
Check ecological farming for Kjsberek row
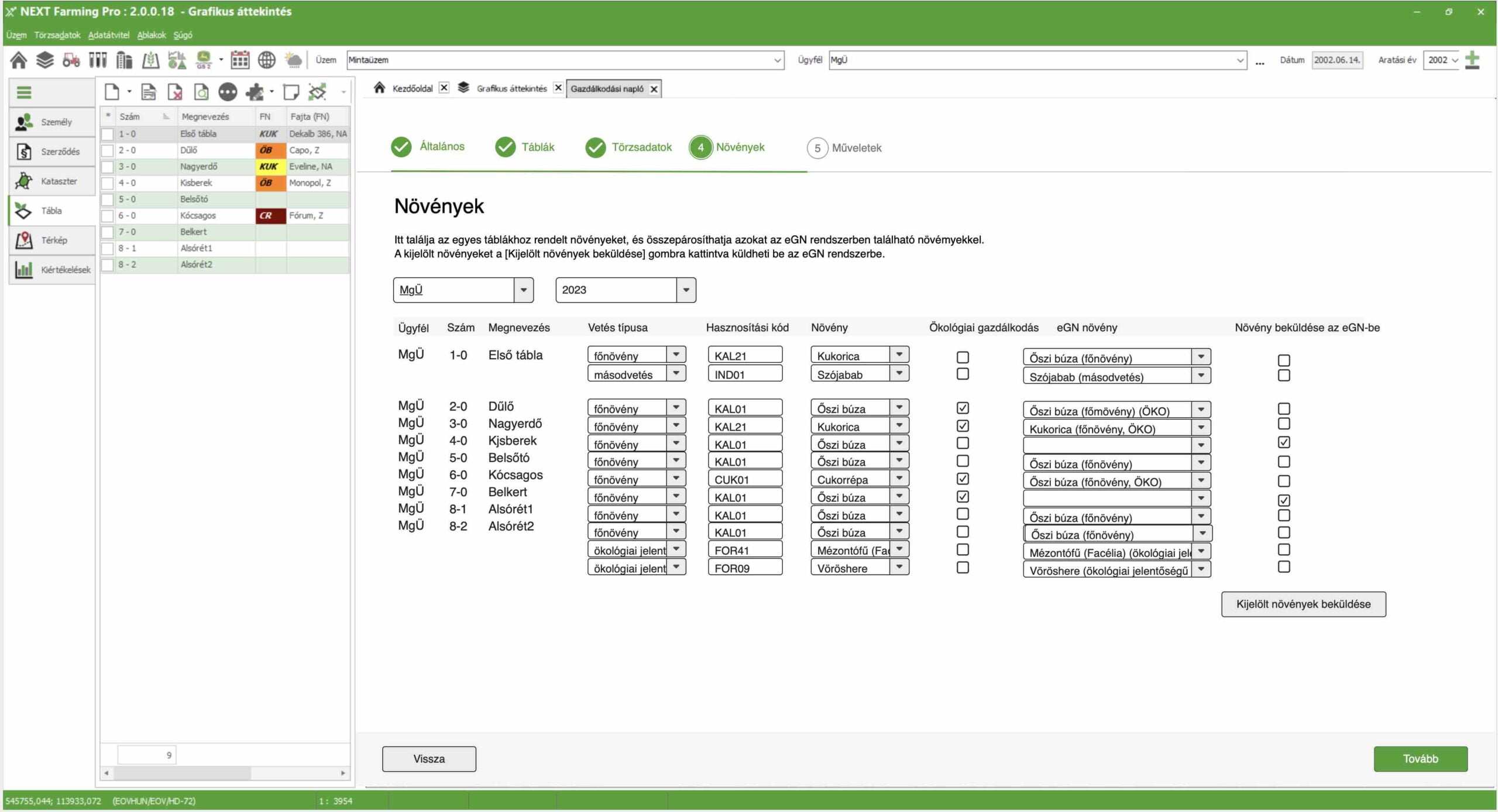pyautogui.click(x=963, y=443)
